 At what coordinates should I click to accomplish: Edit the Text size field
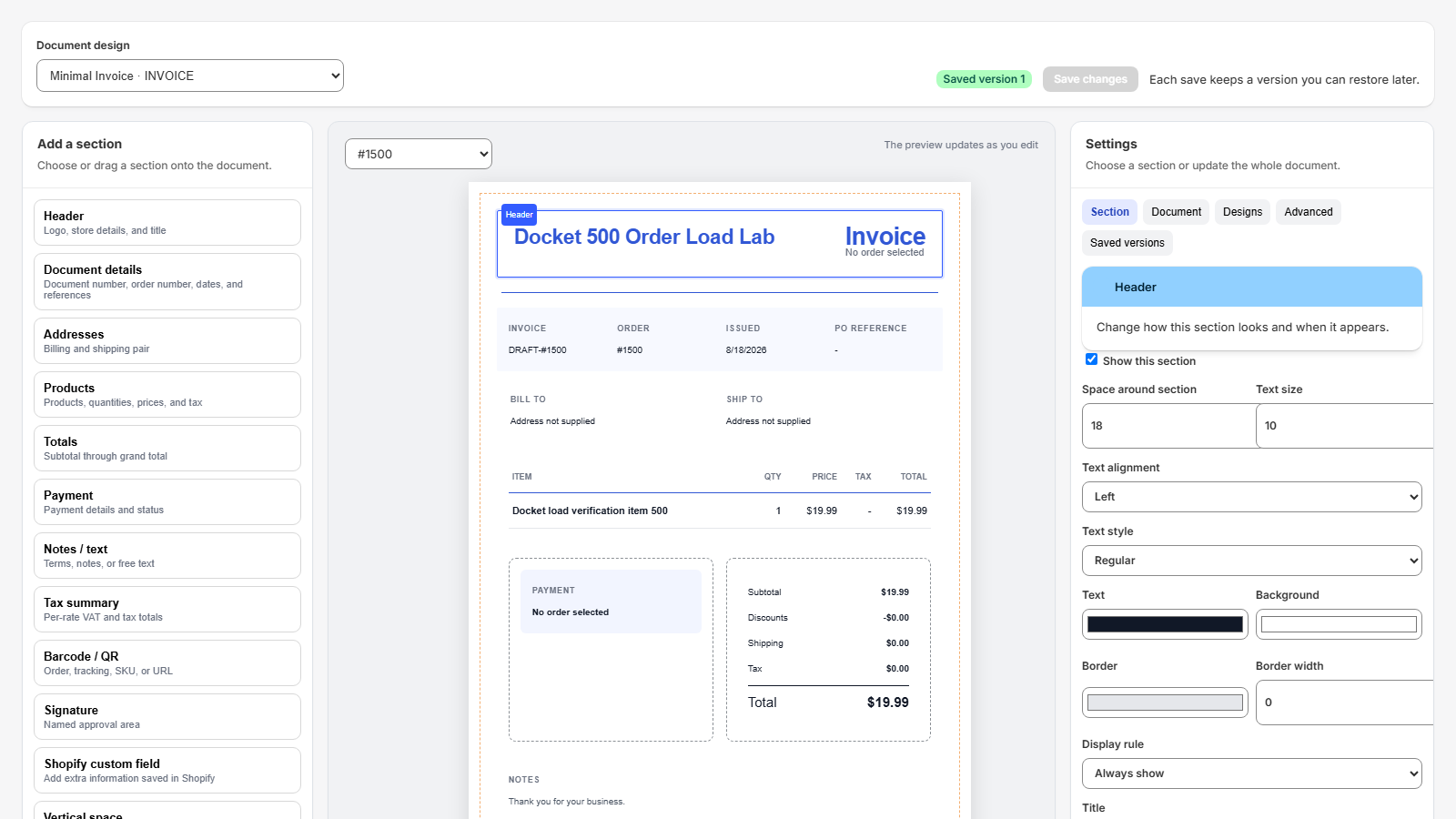(x=1344, y=426)
